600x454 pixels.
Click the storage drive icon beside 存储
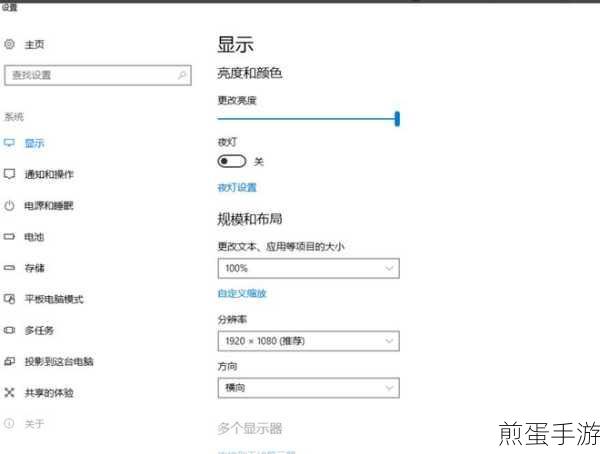(x=9, y=268)
